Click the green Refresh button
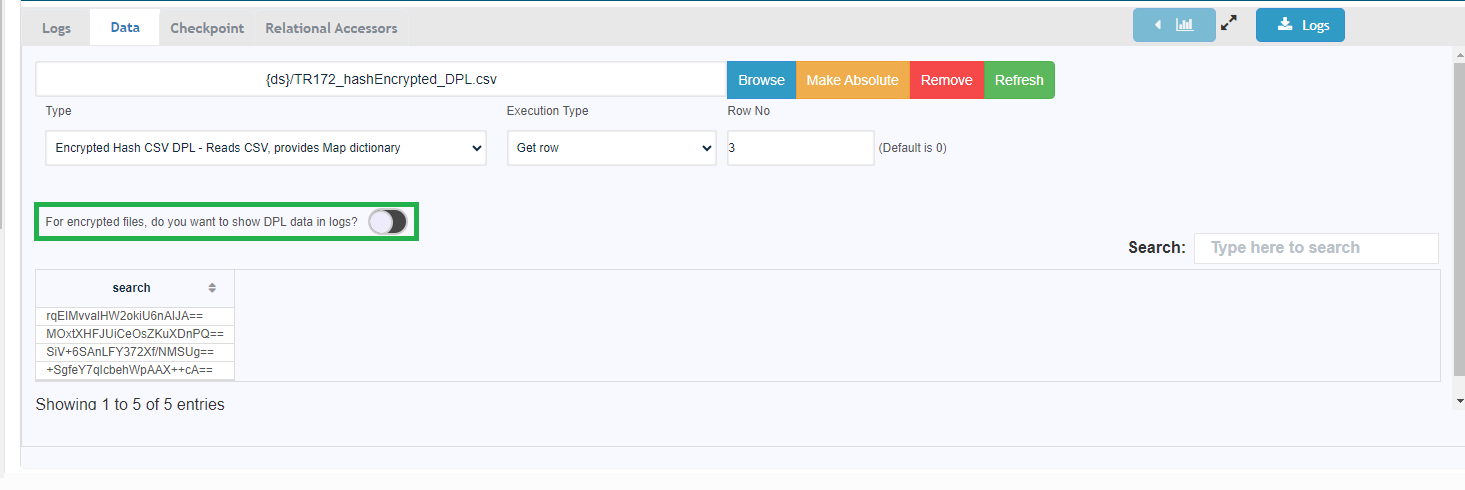 click(1019, 80)
